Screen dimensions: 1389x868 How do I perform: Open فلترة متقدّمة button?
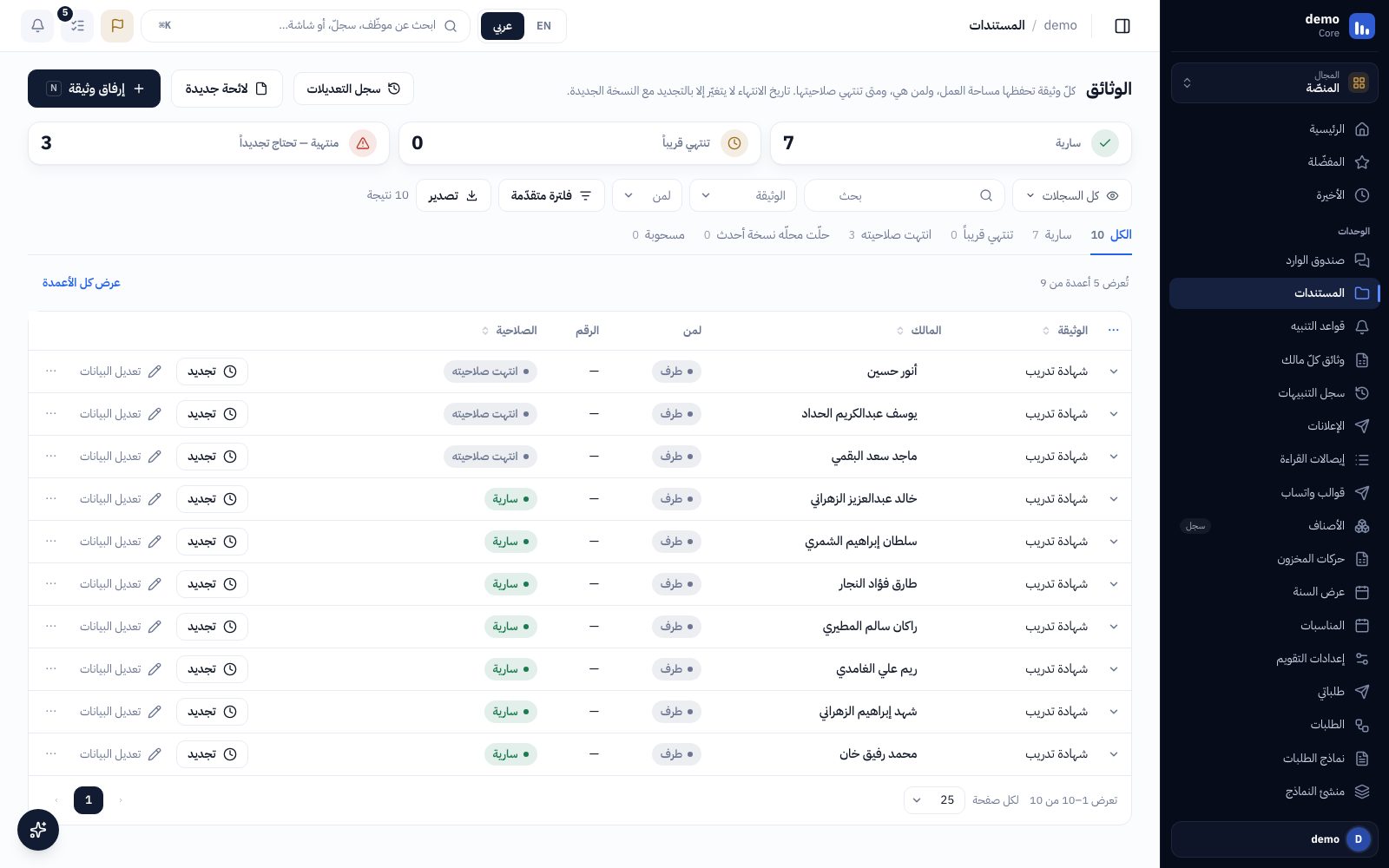click(551, 196)
